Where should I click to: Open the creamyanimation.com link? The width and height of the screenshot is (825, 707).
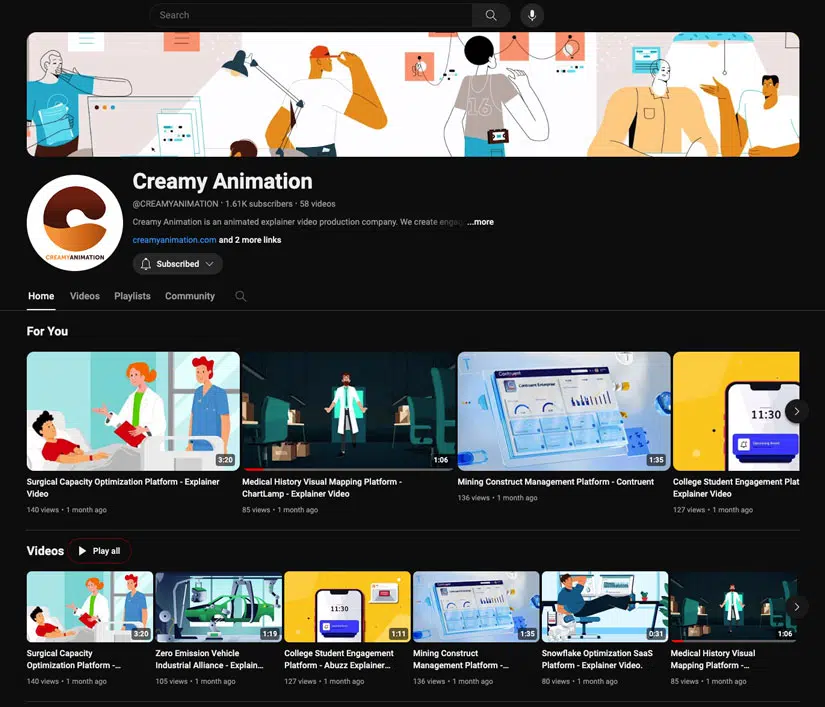point(174,240)
